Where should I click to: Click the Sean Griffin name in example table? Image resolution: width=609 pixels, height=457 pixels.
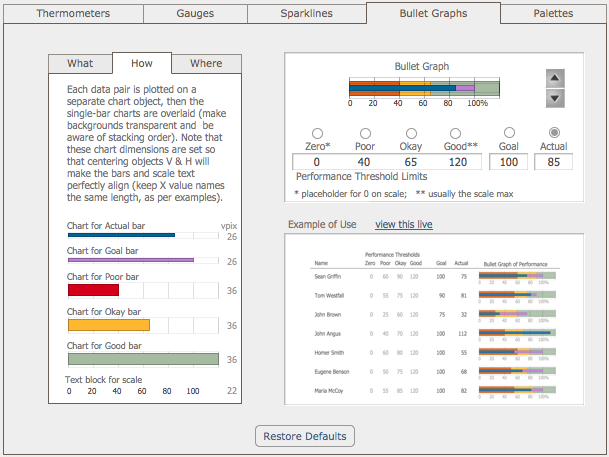[327, 276]
